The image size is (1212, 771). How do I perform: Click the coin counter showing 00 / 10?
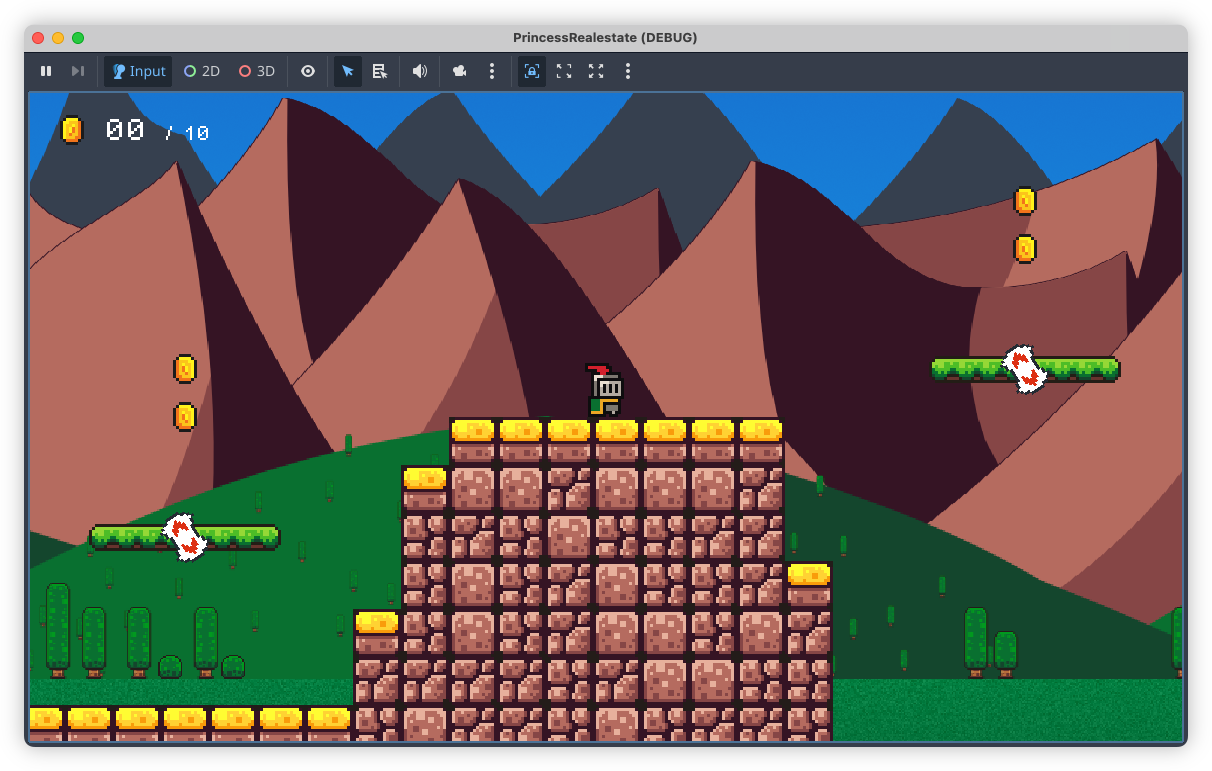(x=135, y=131)
